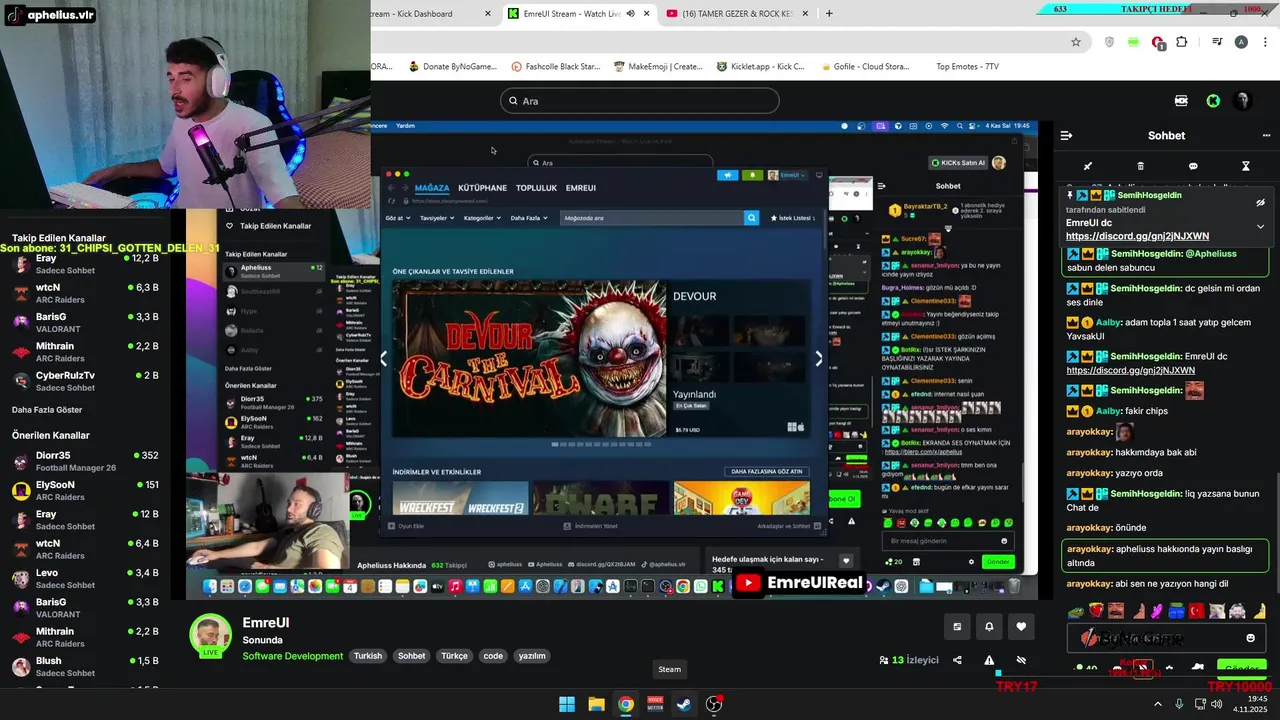Click the hourglass slow mode icon

coord(1246,166)
